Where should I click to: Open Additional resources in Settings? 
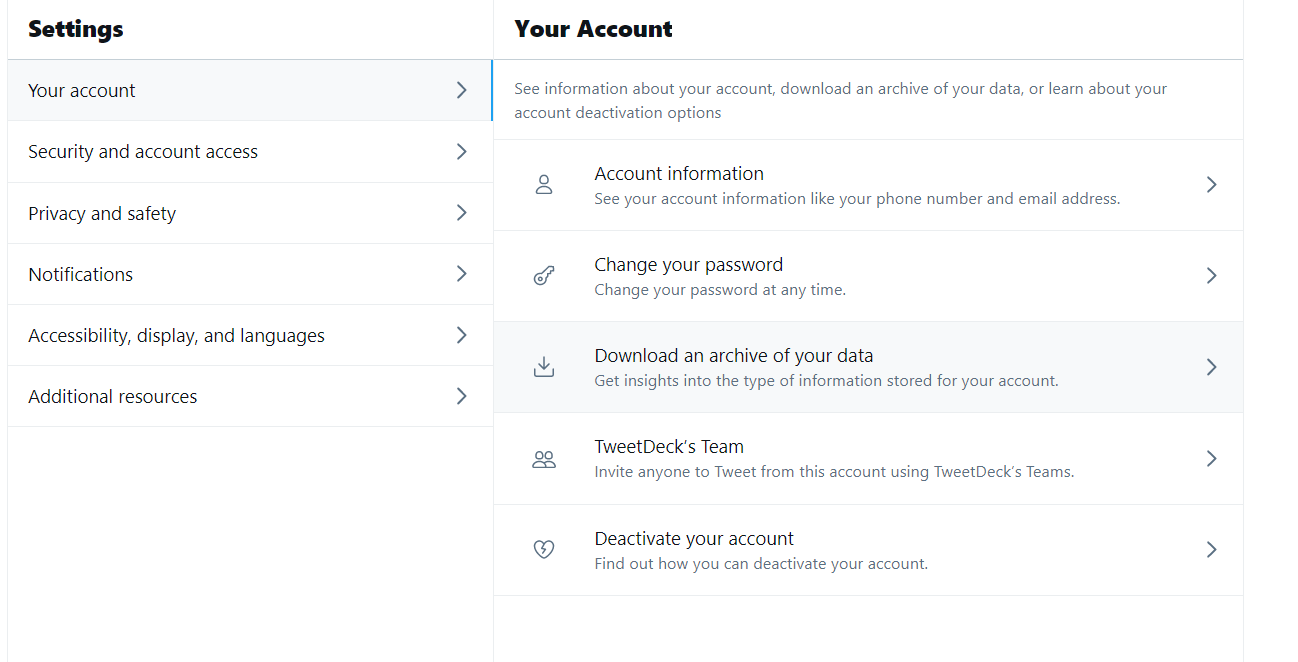(x=250, y=396)
